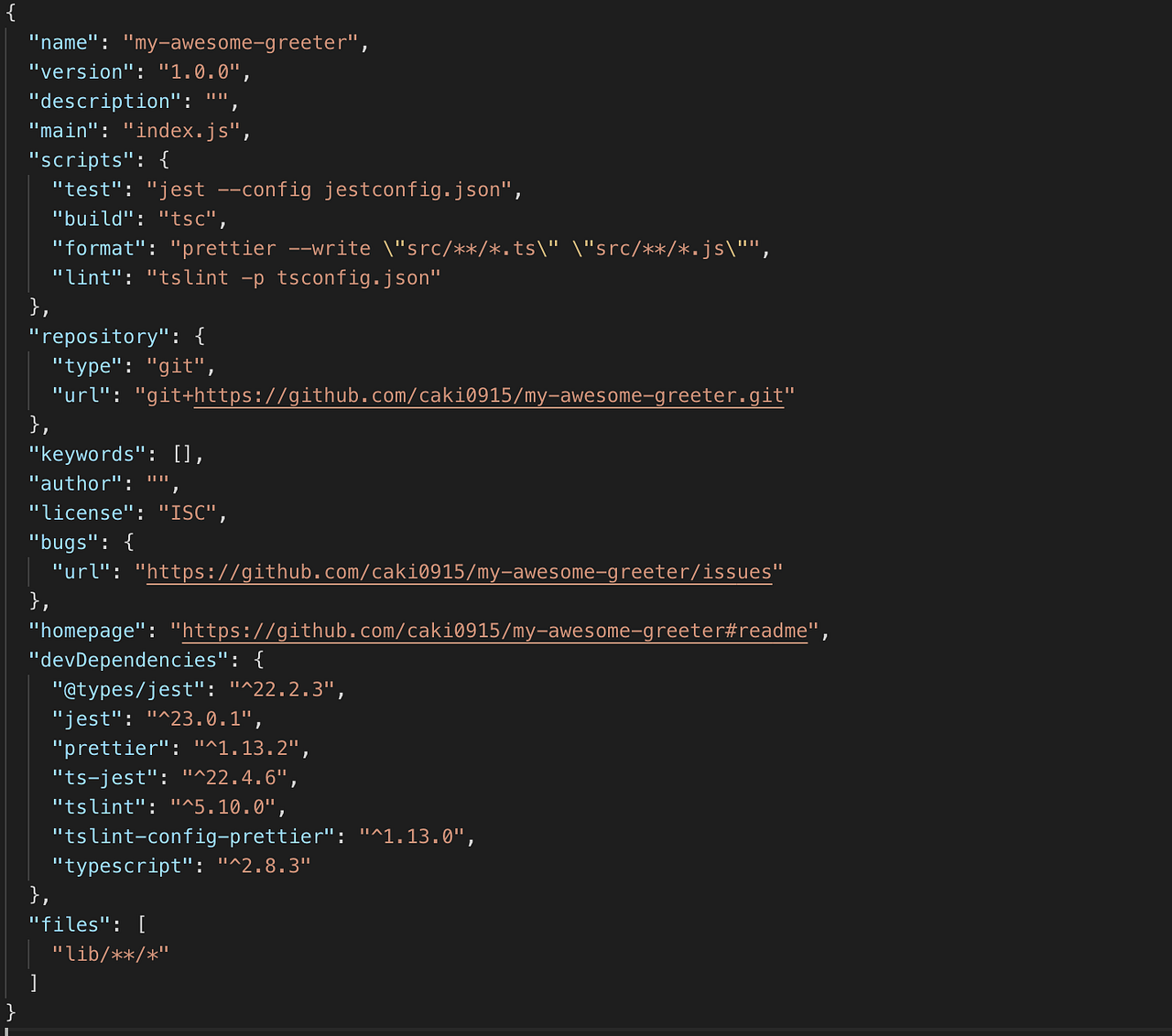The image size is (1172, 1036).
Task: Click the "ts-jest" dependency name
Action: tap(104, 777)
